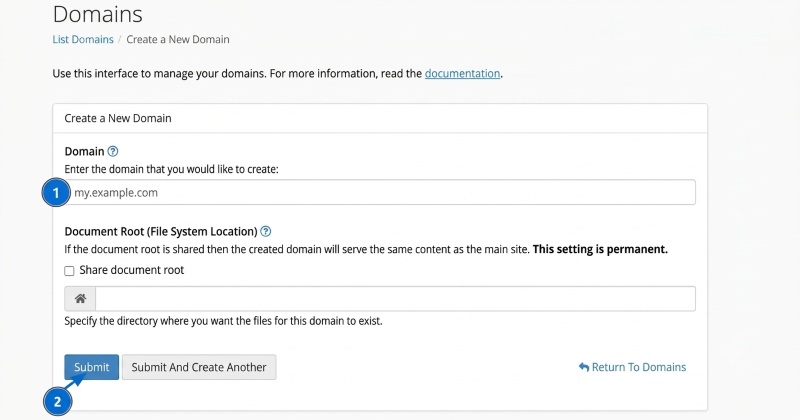This screenshot has height=420, width=800.
Task: Click the Submit button
Action: 91,367
